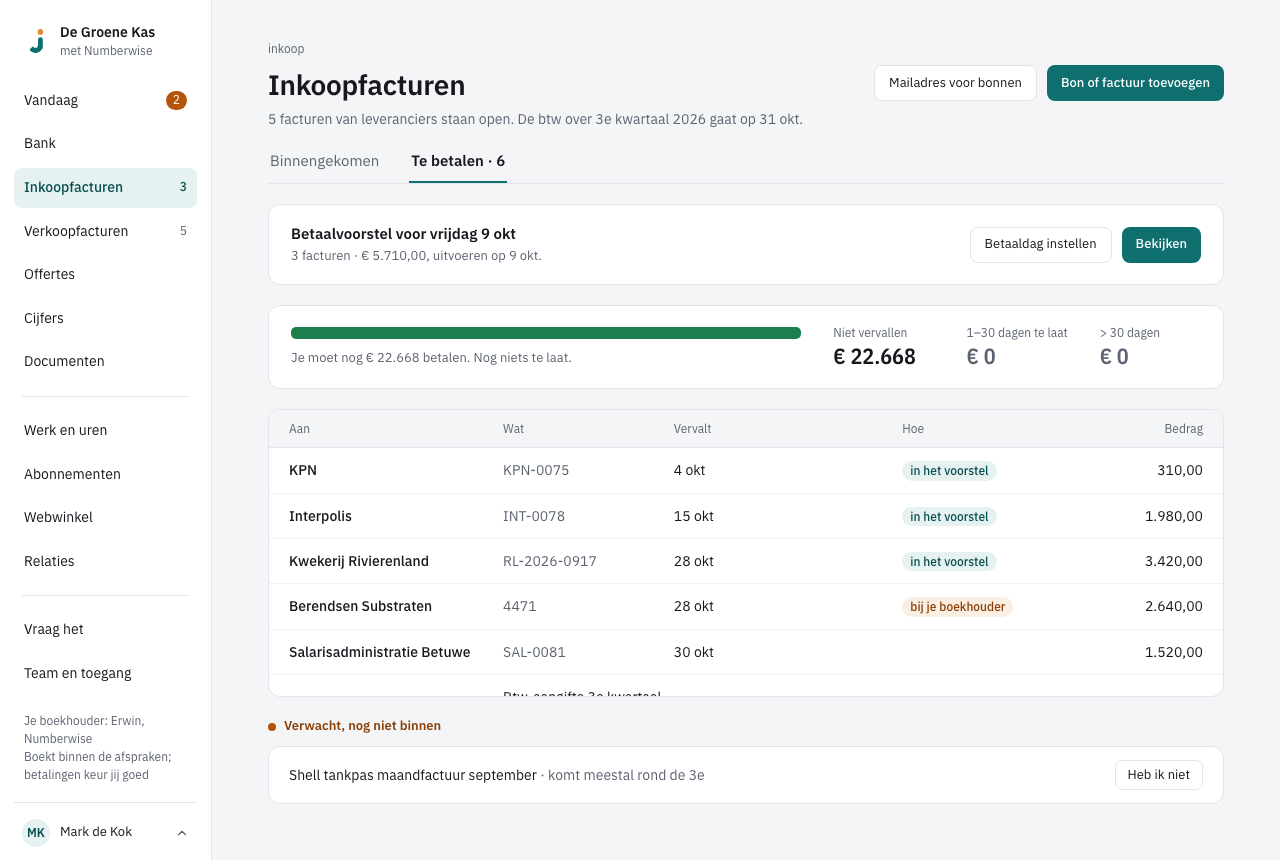Click the De Groene Kas logo icon

click(37, 41)
